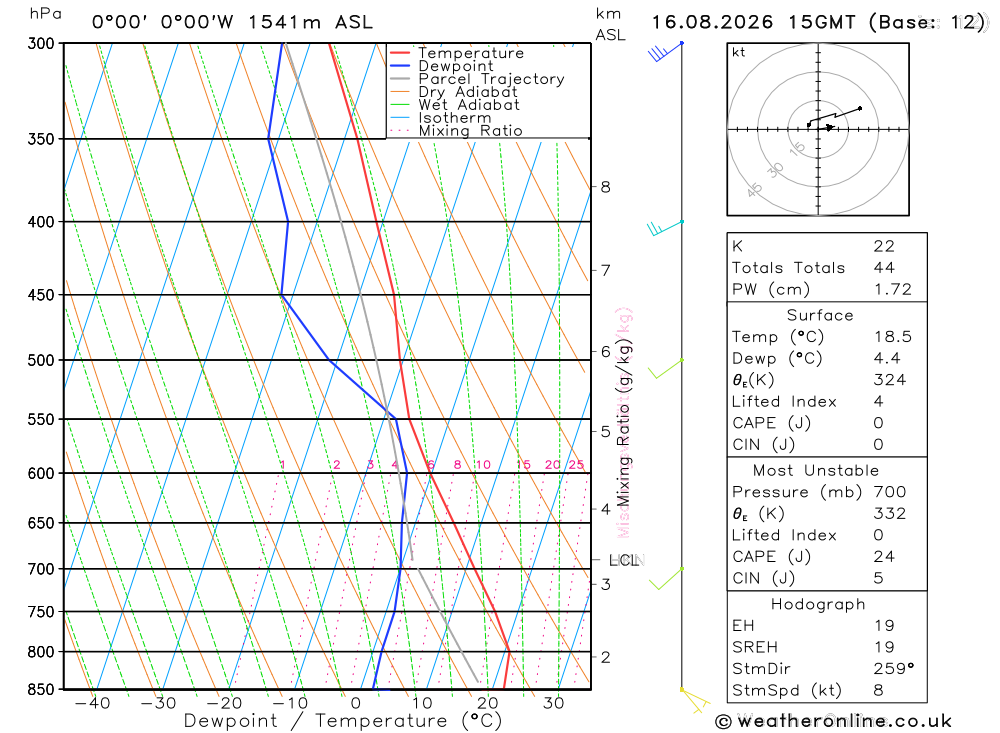Viewport: 1000px width, 733px height.
Task: Click the 45 ring label in hodograph
Action: [754, 189]
